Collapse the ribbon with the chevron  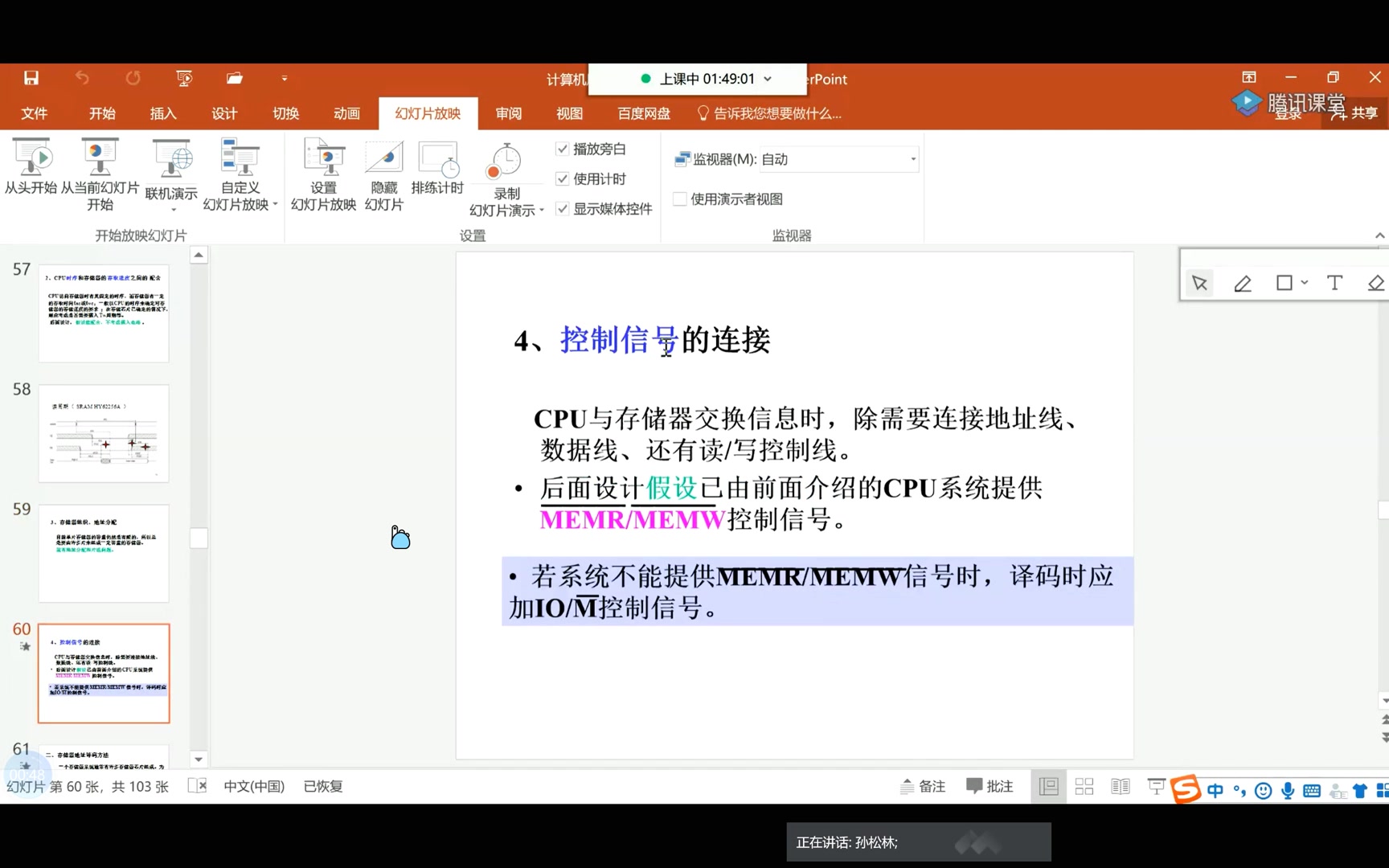(1379, 235)
